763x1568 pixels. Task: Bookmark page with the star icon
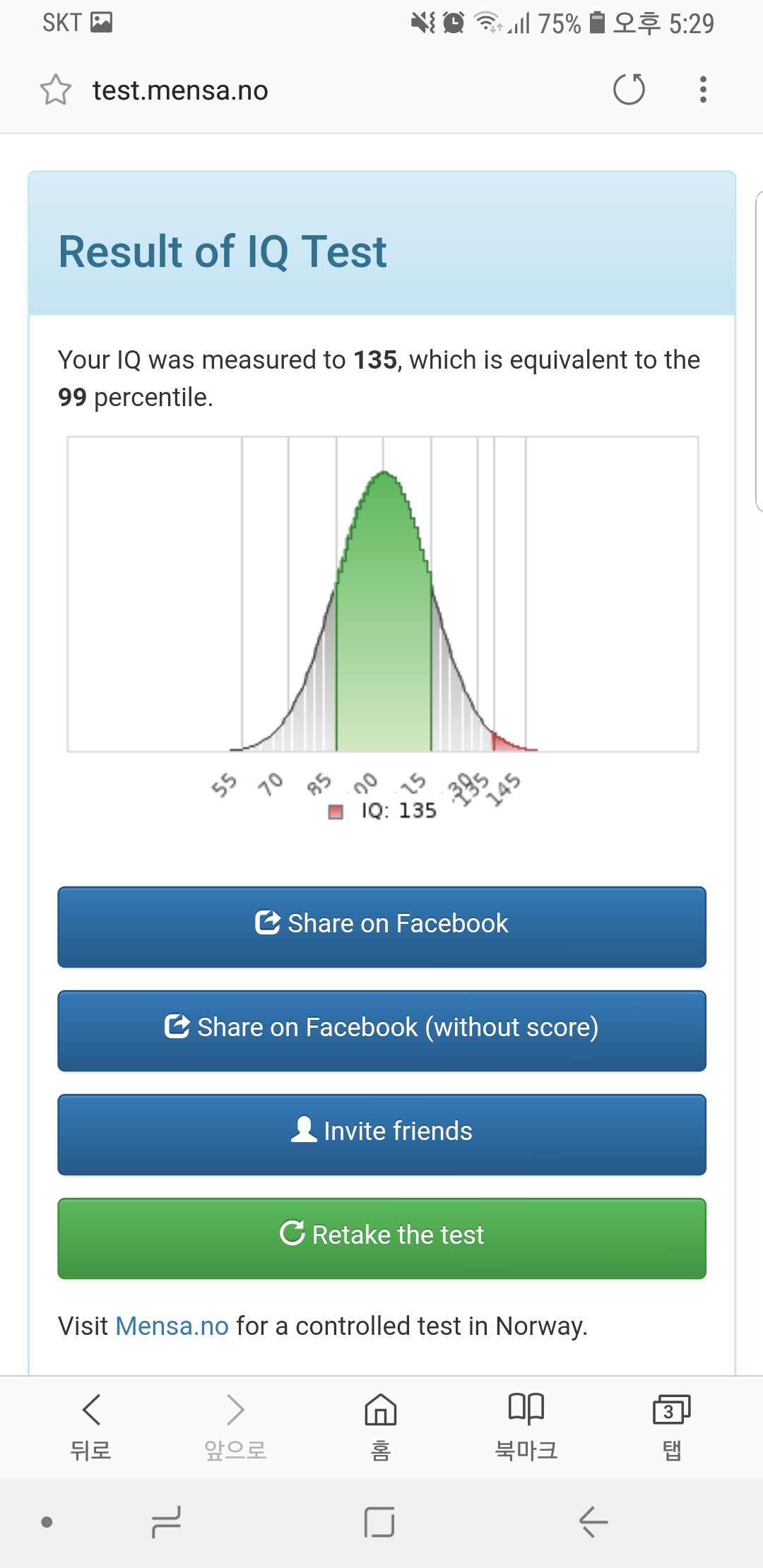pyautogui.click(x=56, y=90)
